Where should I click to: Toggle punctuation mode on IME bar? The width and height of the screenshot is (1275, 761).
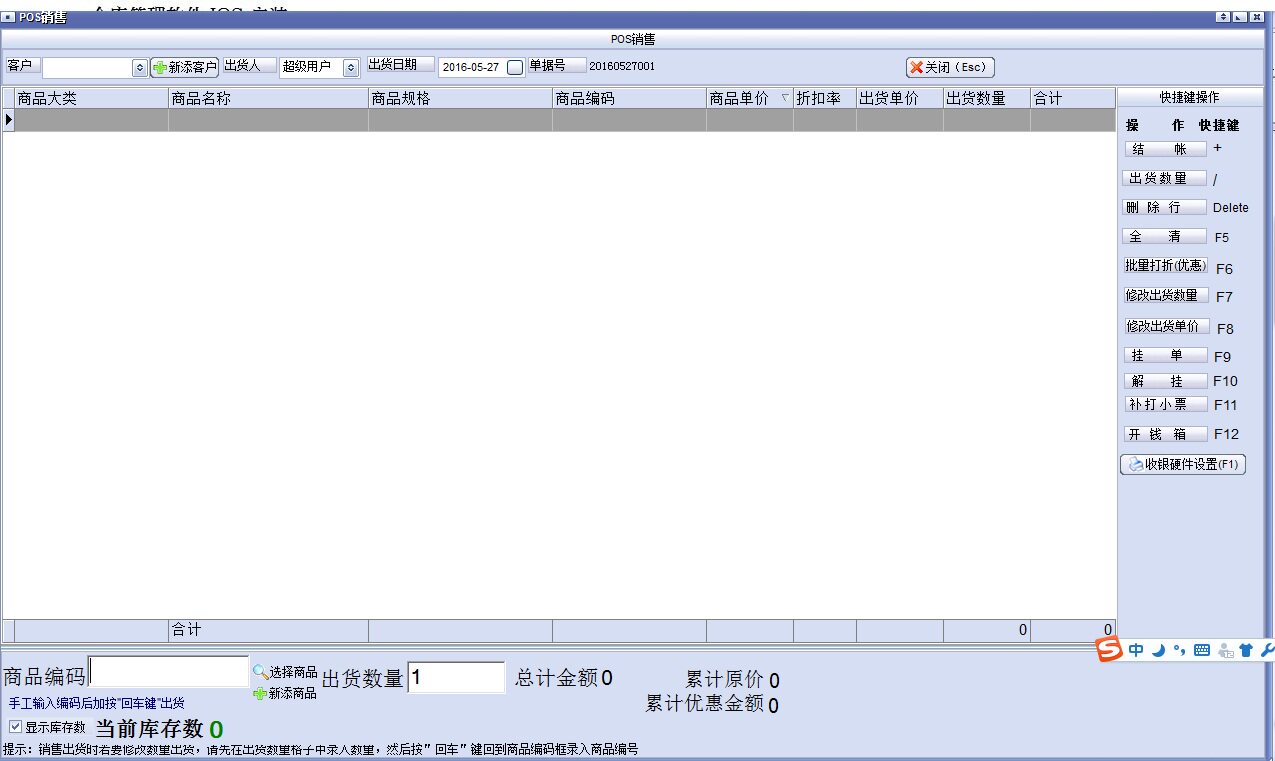coord(1179,650)
